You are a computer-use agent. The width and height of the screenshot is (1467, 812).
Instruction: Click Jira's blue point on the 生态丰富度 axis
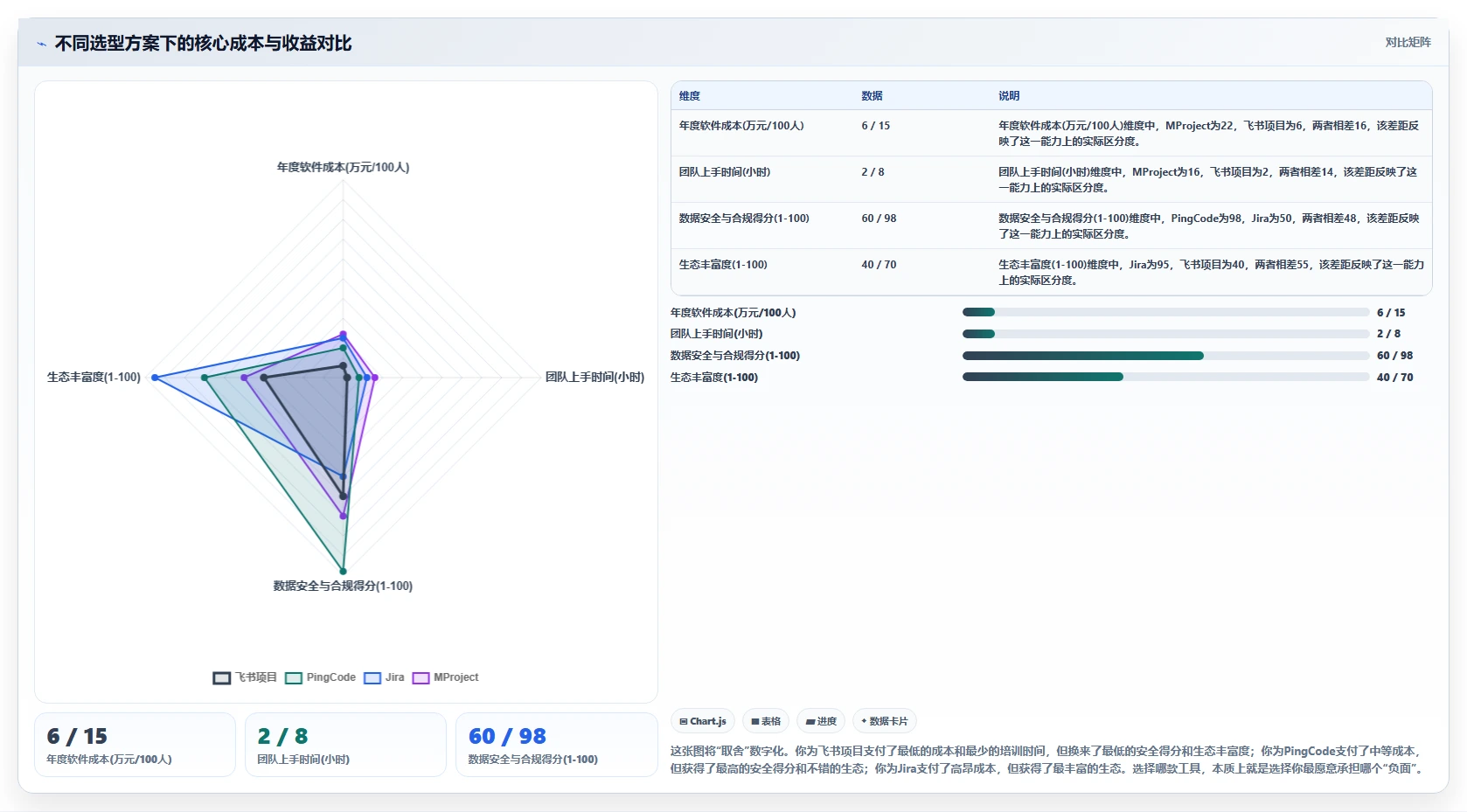(155, 378)
